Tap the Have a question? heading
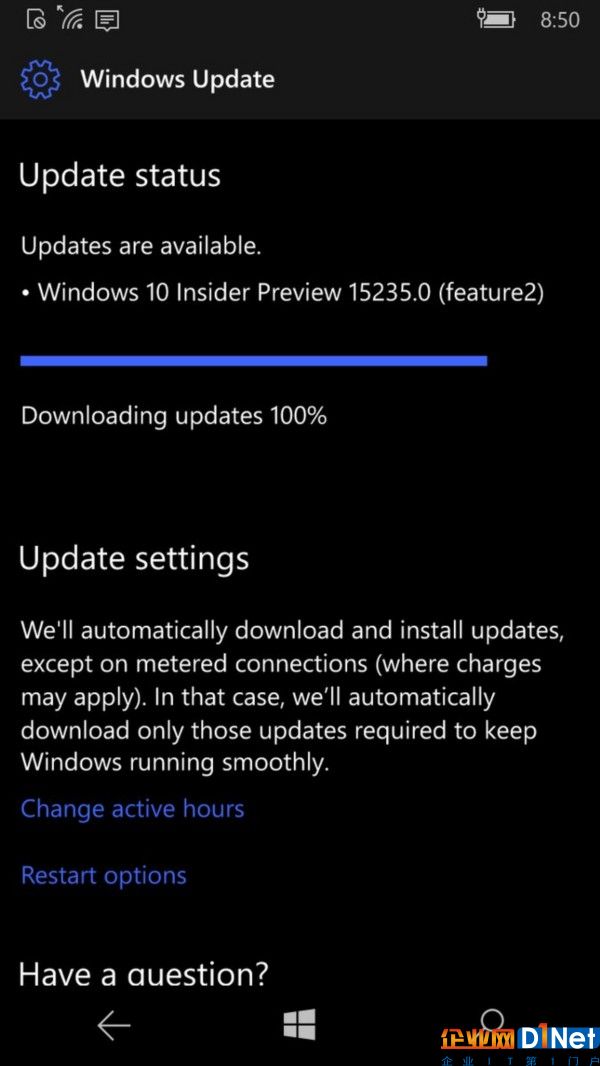600x1066 pixels. 143,974
